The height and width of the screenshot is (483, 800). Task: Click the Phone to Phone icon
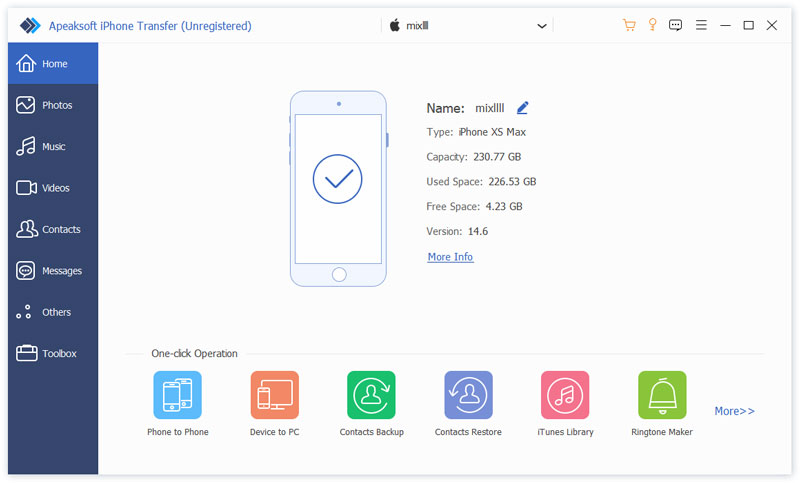(x=178, y=395)
